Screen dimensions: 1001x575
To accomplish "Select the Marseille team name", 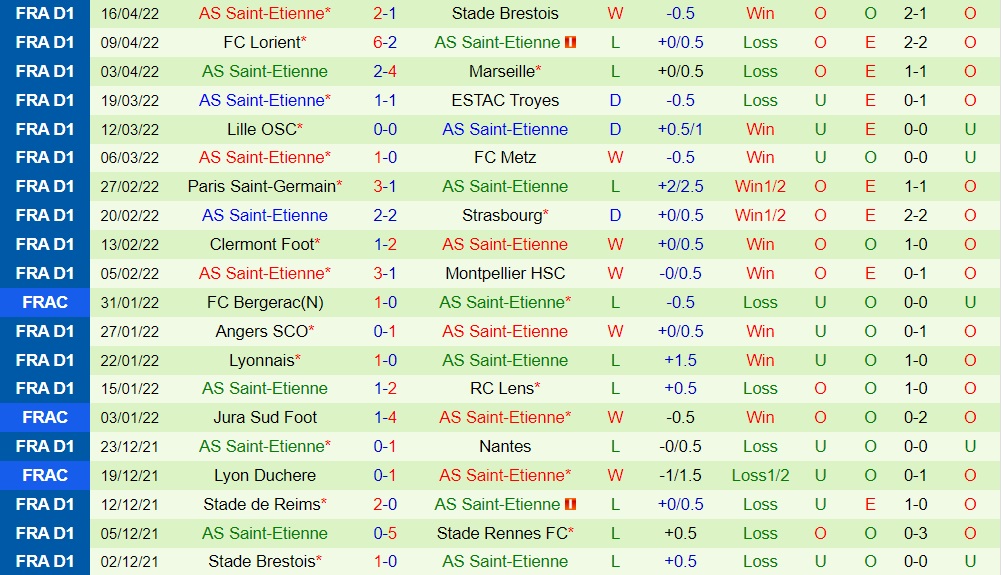I will pos(502,72).
